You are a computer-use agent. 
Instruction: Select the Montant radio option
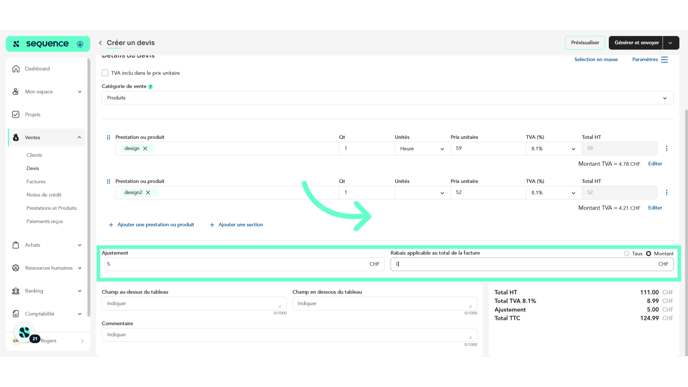[649, 254]
